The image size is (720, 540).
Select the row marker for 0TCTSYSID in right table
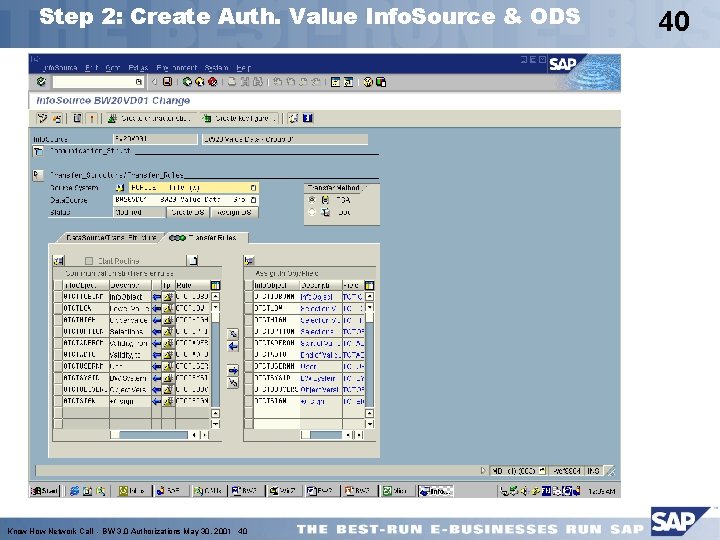pos(248,378)
